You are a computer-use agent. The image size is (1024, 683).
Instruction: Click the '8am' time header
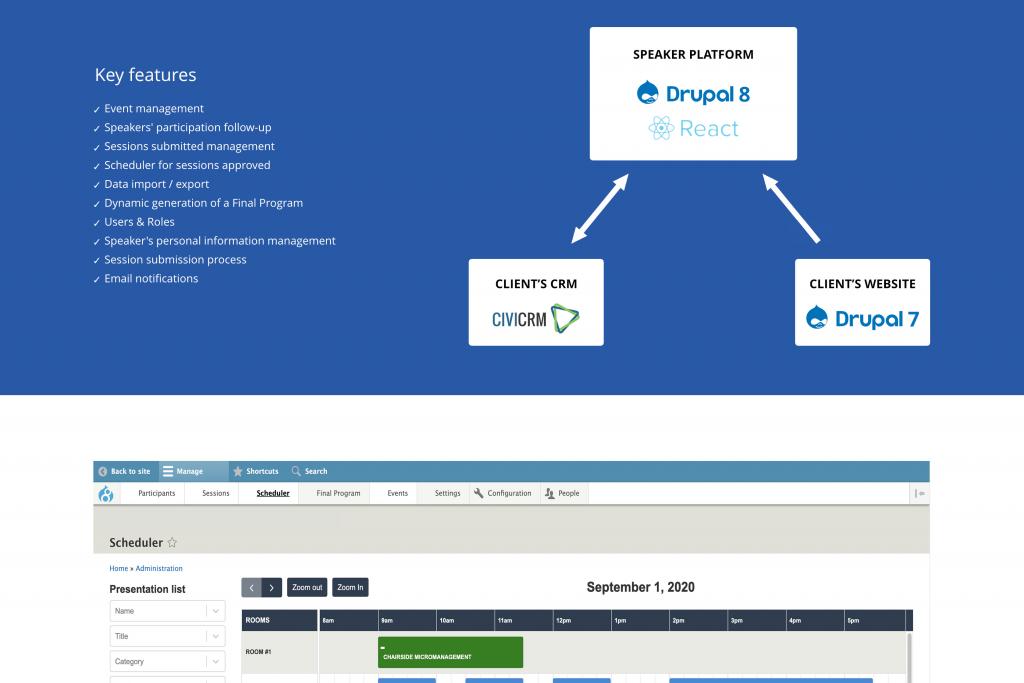point(328,620)
